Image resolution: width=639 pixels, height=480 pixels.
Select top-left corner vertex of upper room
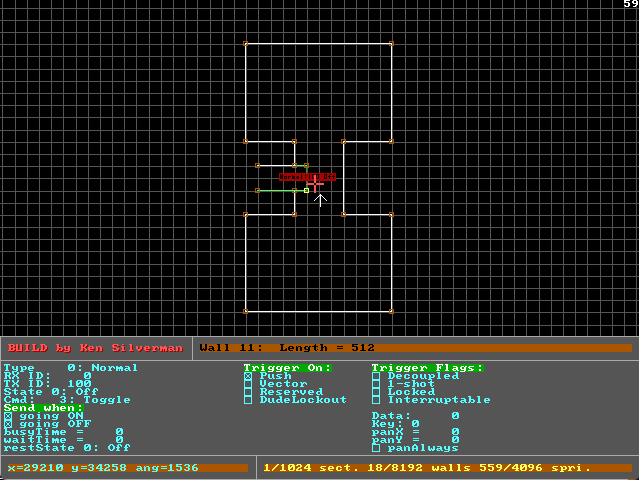click(x=245, y=44)
